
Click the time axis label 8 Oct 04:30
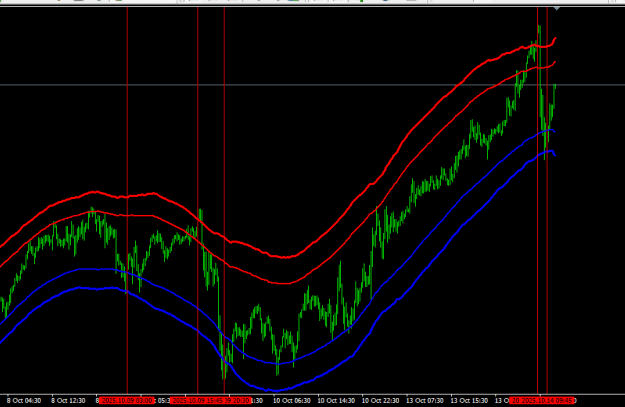pyautogui.click(x=24, y=400)
